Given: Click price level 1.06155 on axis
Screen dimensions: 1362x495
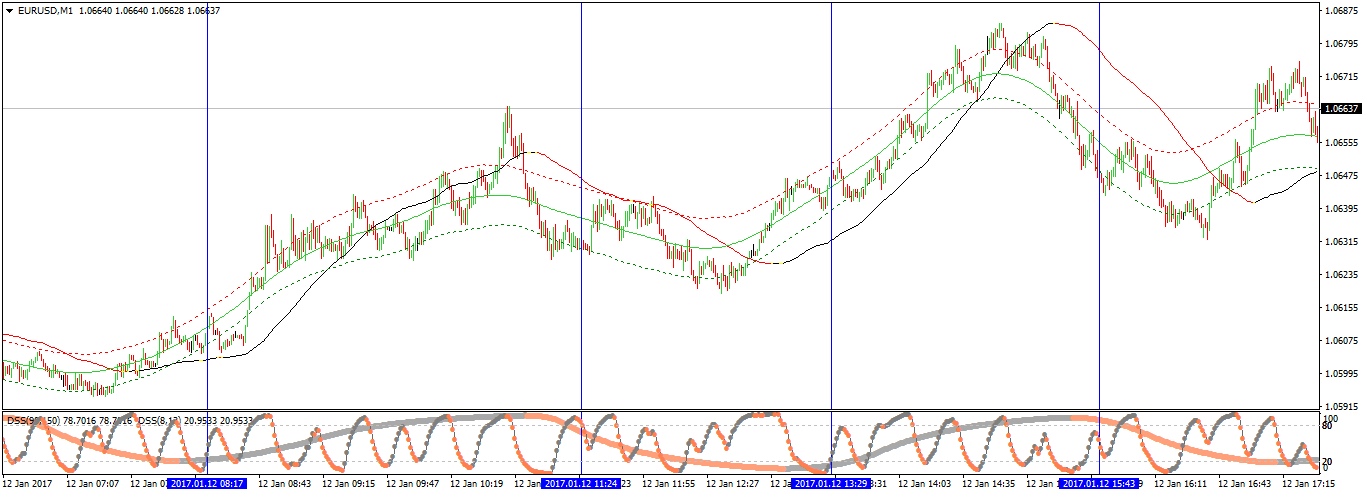Looking at the screenshot, I should pos(1339,308).
